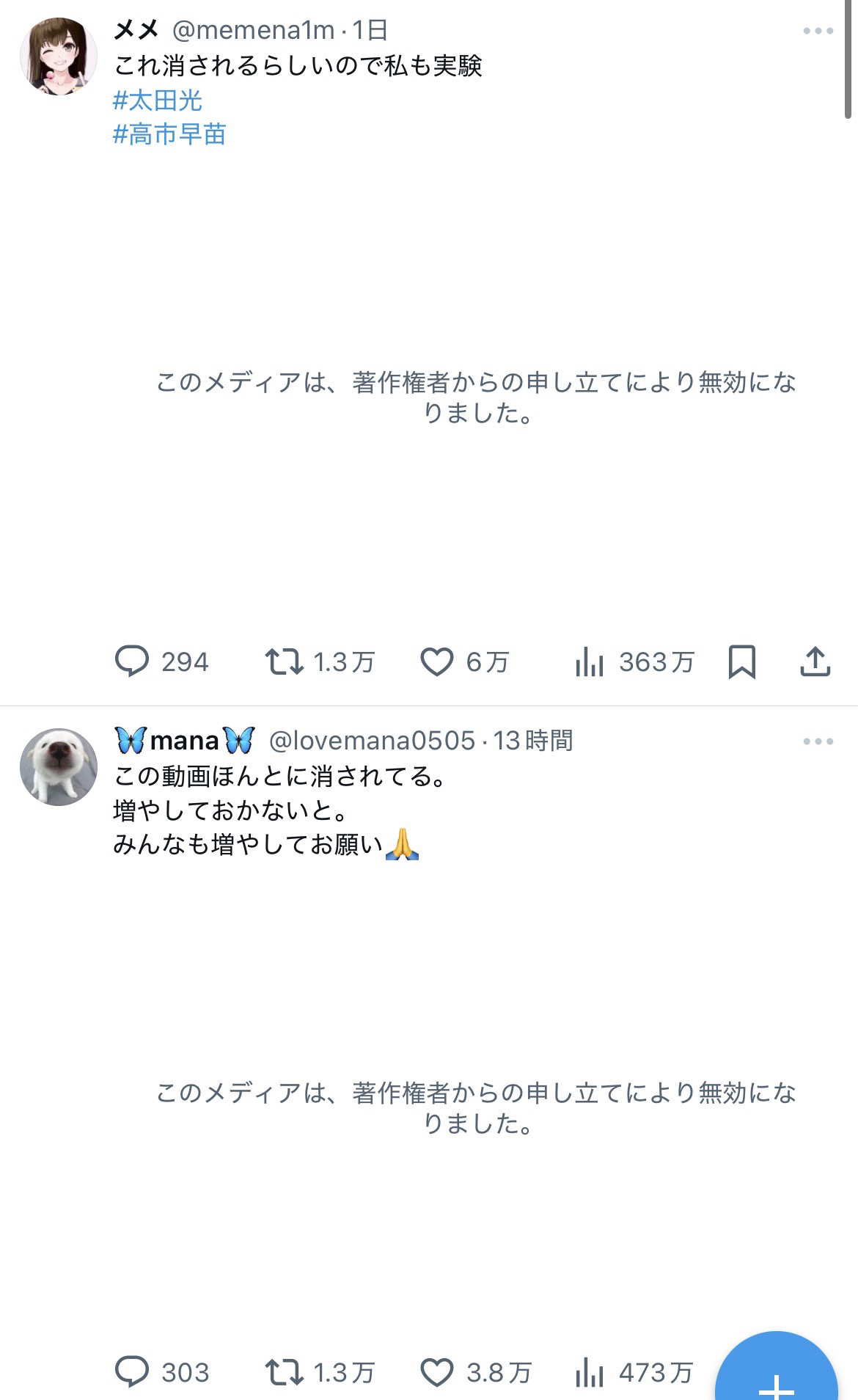Open more options for mana tweet
Image resolution: width=858 pixels, height=1400 pixels.
click(818, 741)
